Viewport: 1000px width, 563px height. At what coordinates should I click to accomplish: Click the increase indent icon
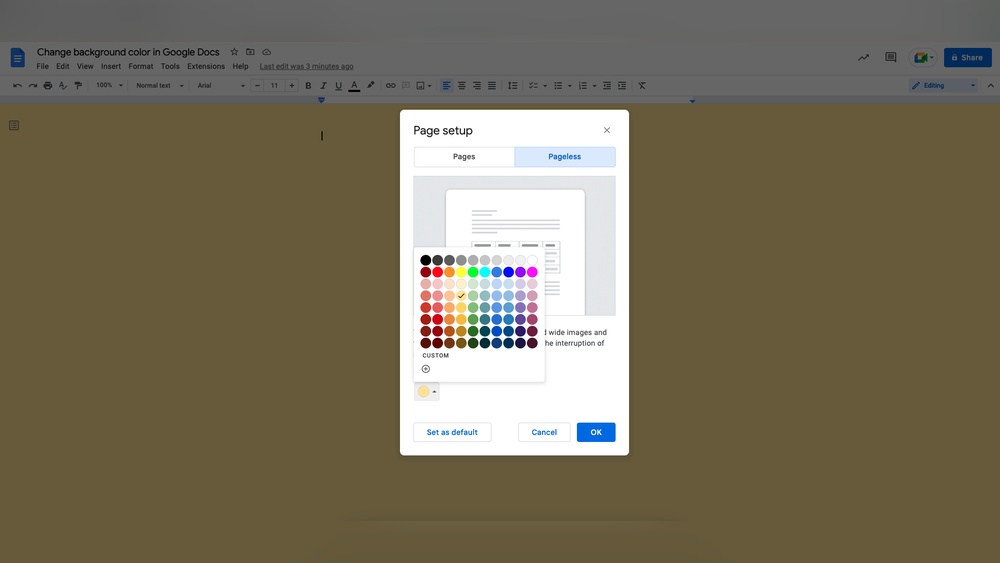click(622, 85)
